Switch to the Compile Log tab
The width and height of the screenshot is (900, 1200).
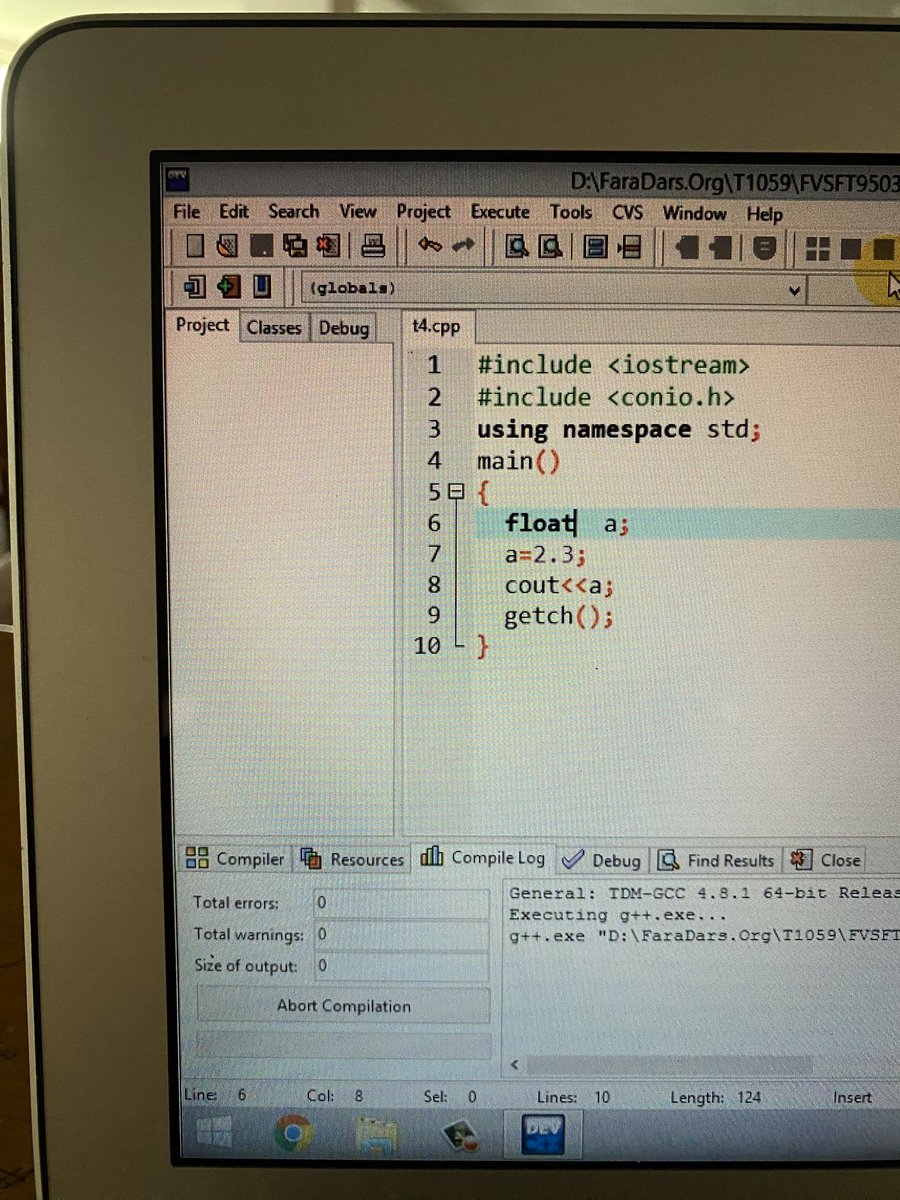click(x=483, y=858)
